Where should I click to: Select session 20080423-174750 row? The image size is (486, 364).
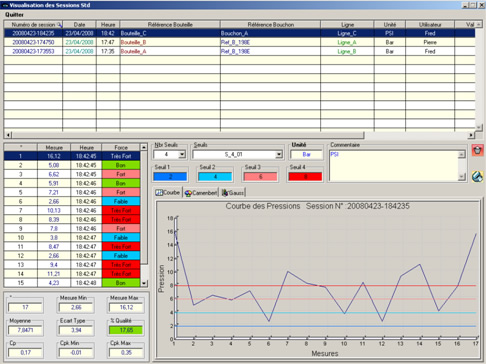pyautogui.click(x=239, y=42)
